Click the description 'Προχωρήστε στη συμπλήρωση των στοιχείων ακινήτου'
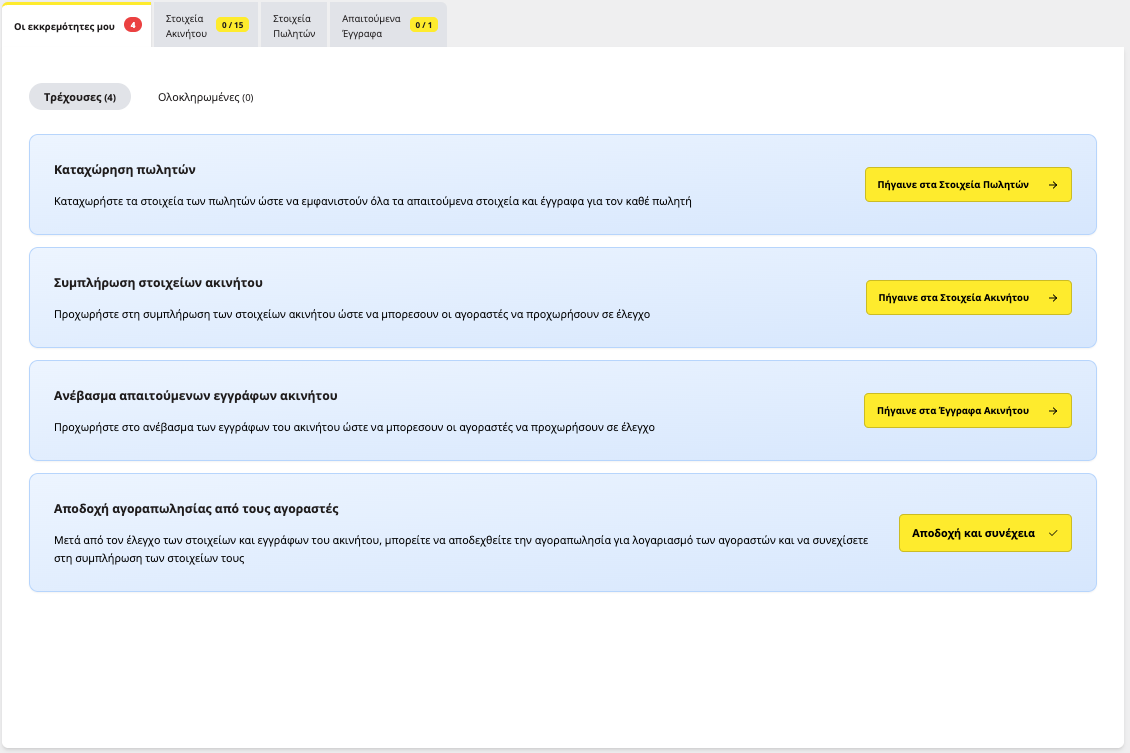The image size is (1130, 753). click(352, 314)
